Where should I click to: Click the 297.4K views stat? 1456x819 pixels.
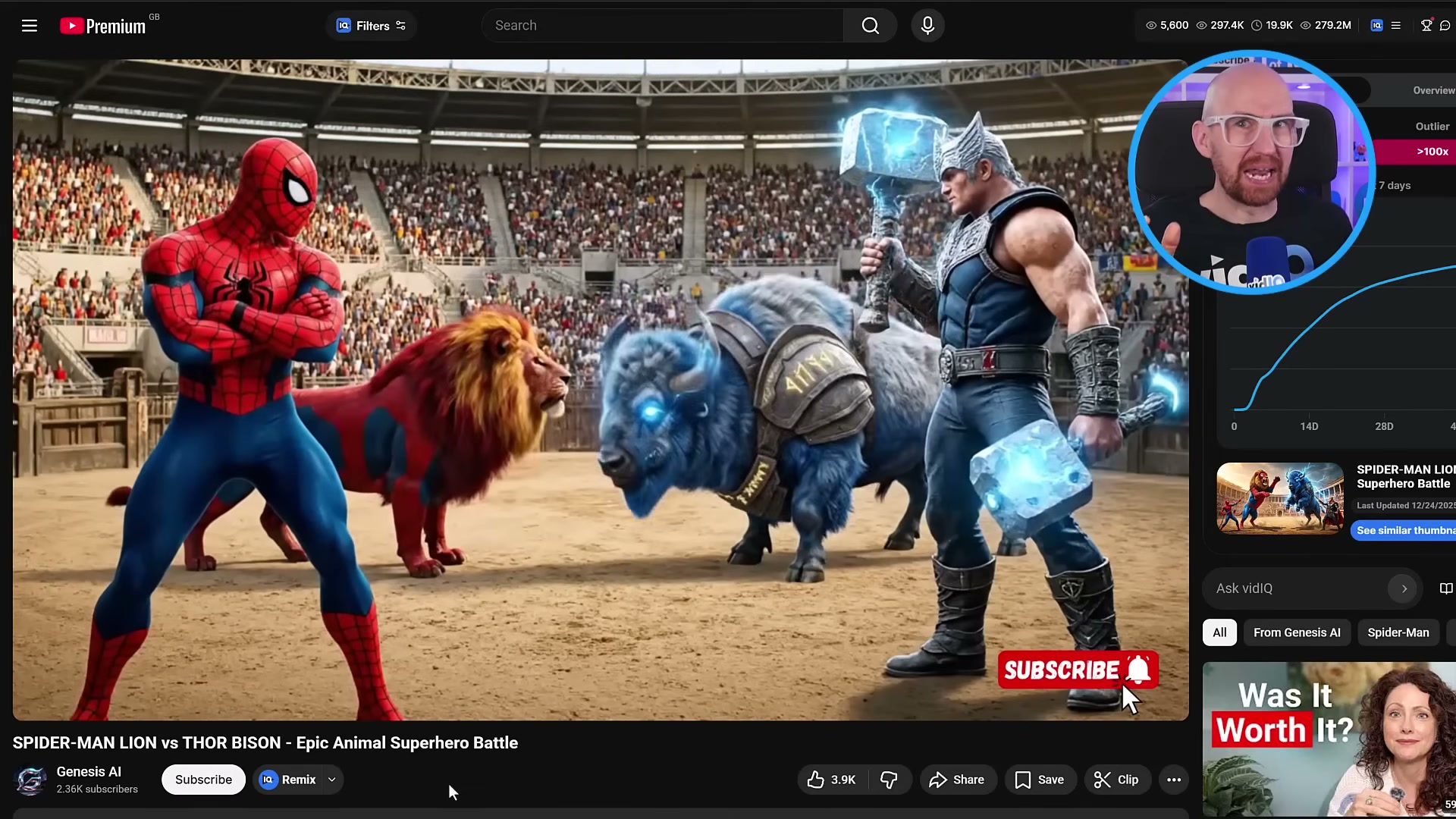click(x=1220, y=25)
